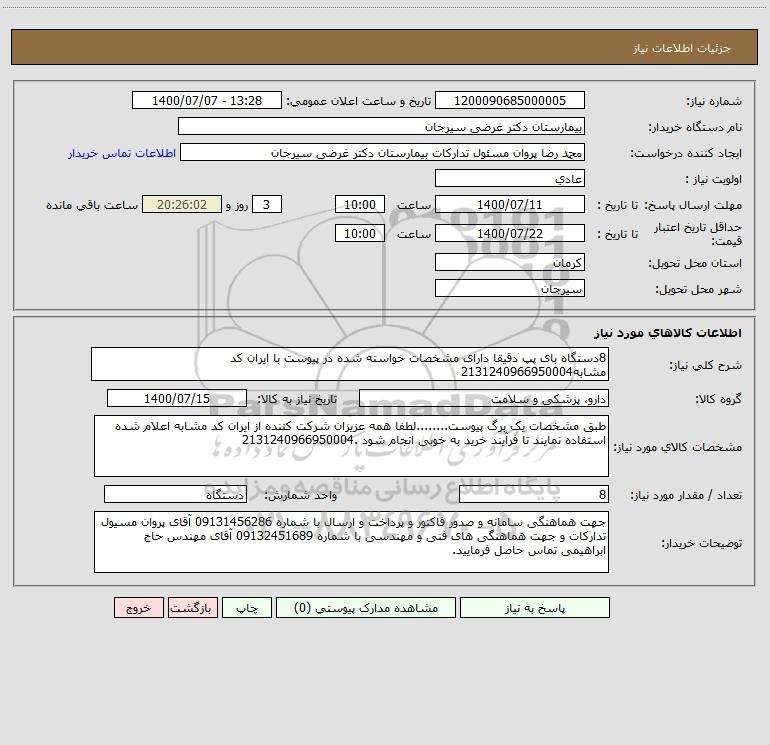770x745 pixels.
Task: Click the label تاریخ و ساعت اعلان عمومی
Action: coord(359,101)
